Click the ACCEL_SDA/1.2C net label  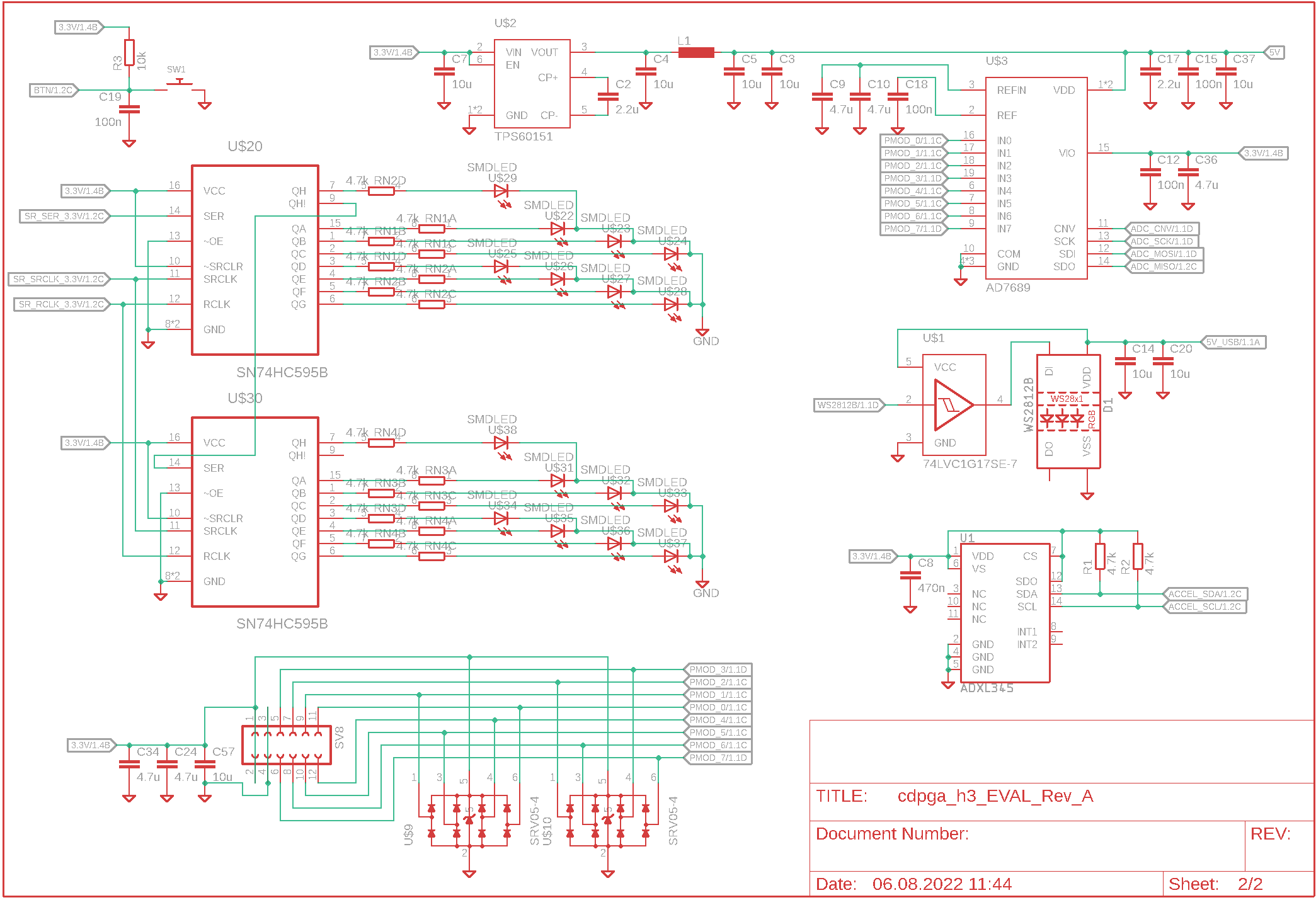[1205, 594]
